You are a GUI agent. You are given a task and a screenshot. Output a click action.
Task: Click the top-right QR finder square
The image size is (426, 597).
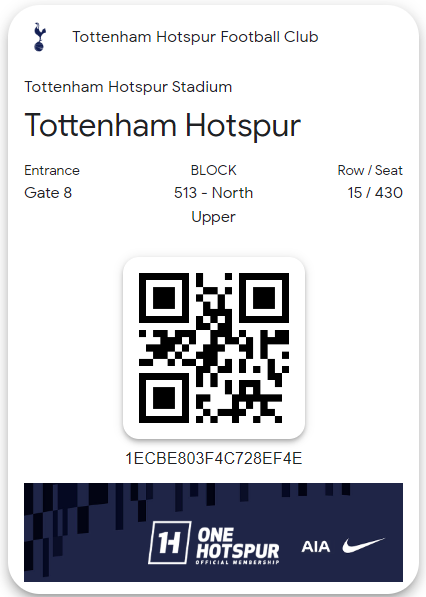[264, 298]
